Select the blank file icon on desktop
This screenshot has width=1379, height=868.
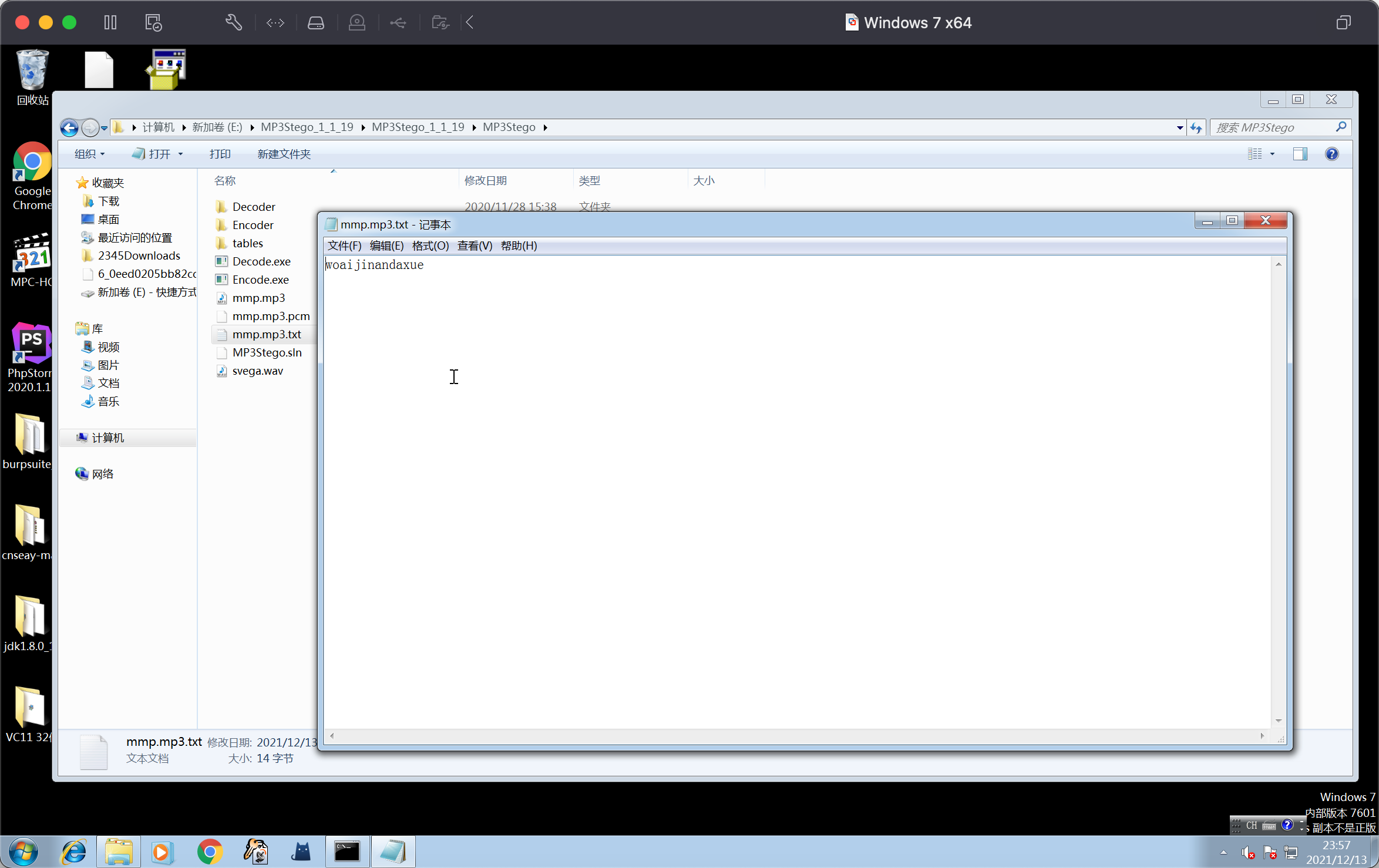click(x=99, y=69)
